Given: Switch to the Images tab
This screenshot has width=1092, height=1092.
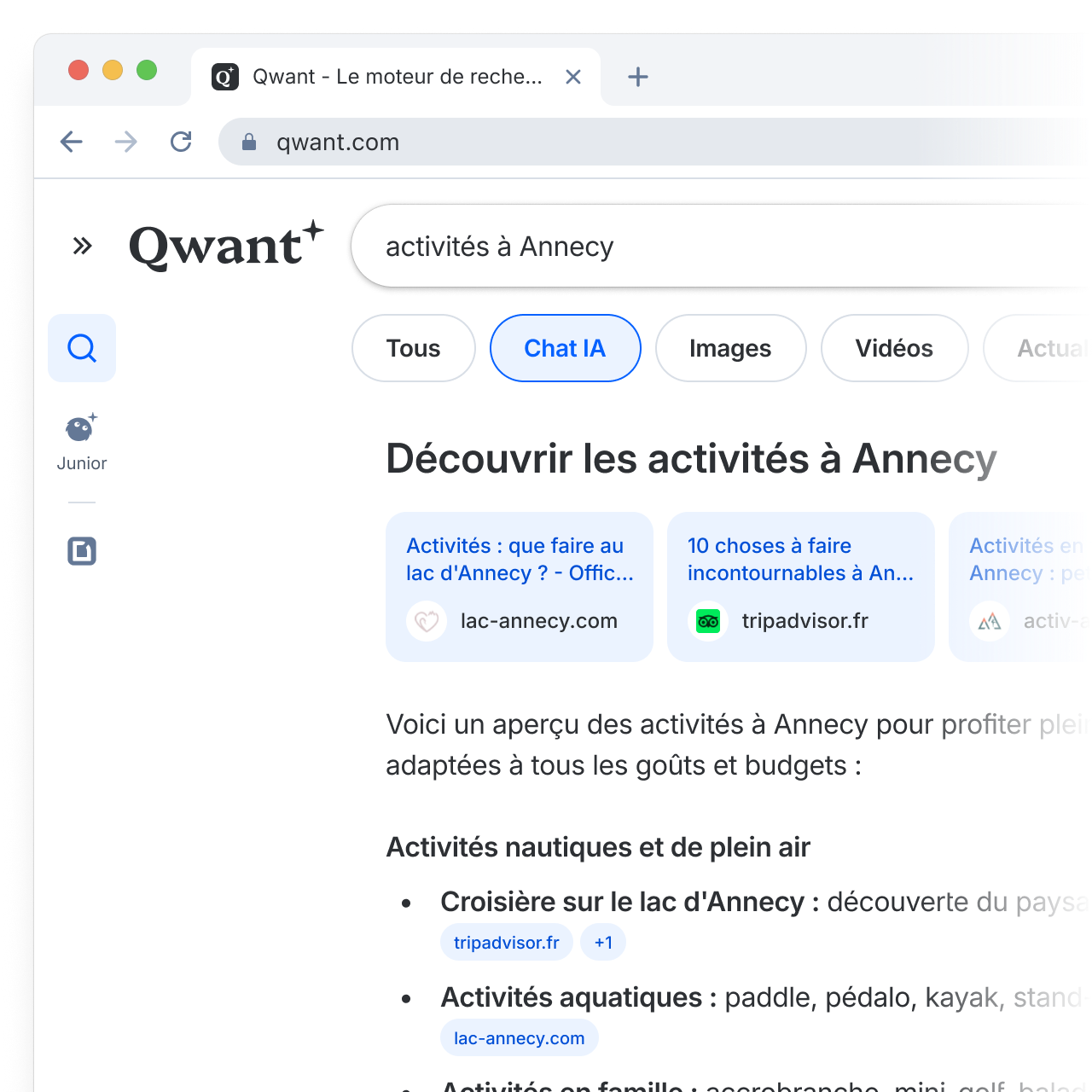Looking at the screenshot, I should (x=730, y=348).
